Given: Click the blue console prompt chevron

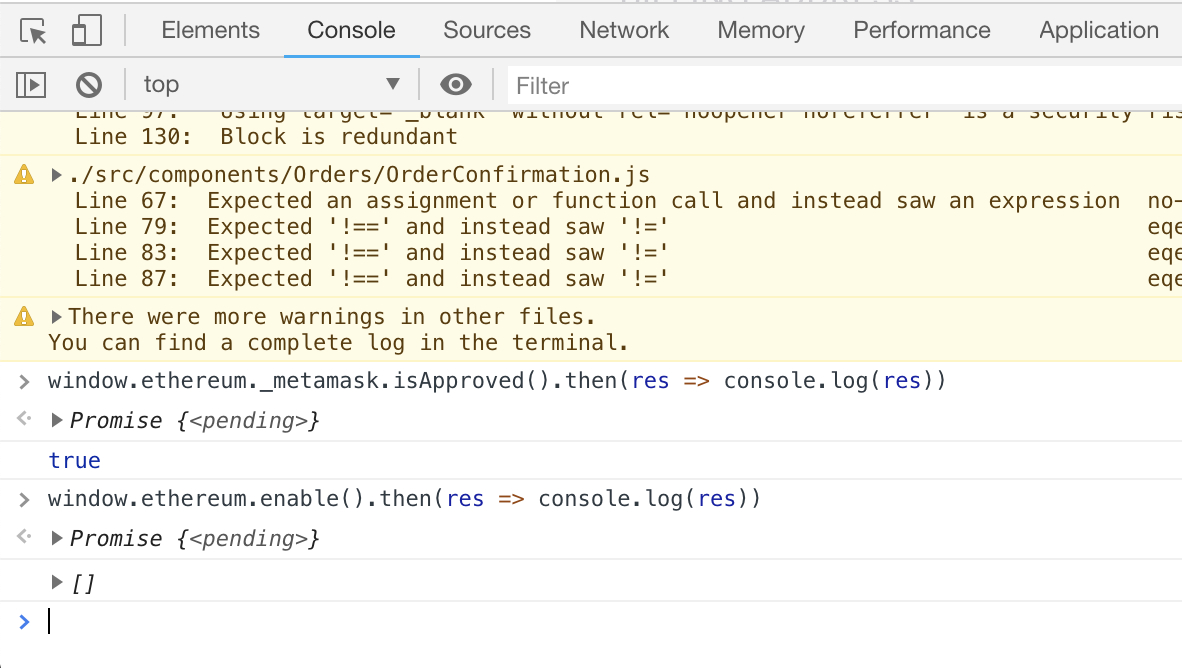Looking at the screenshot, I should [x=25, y=621].
